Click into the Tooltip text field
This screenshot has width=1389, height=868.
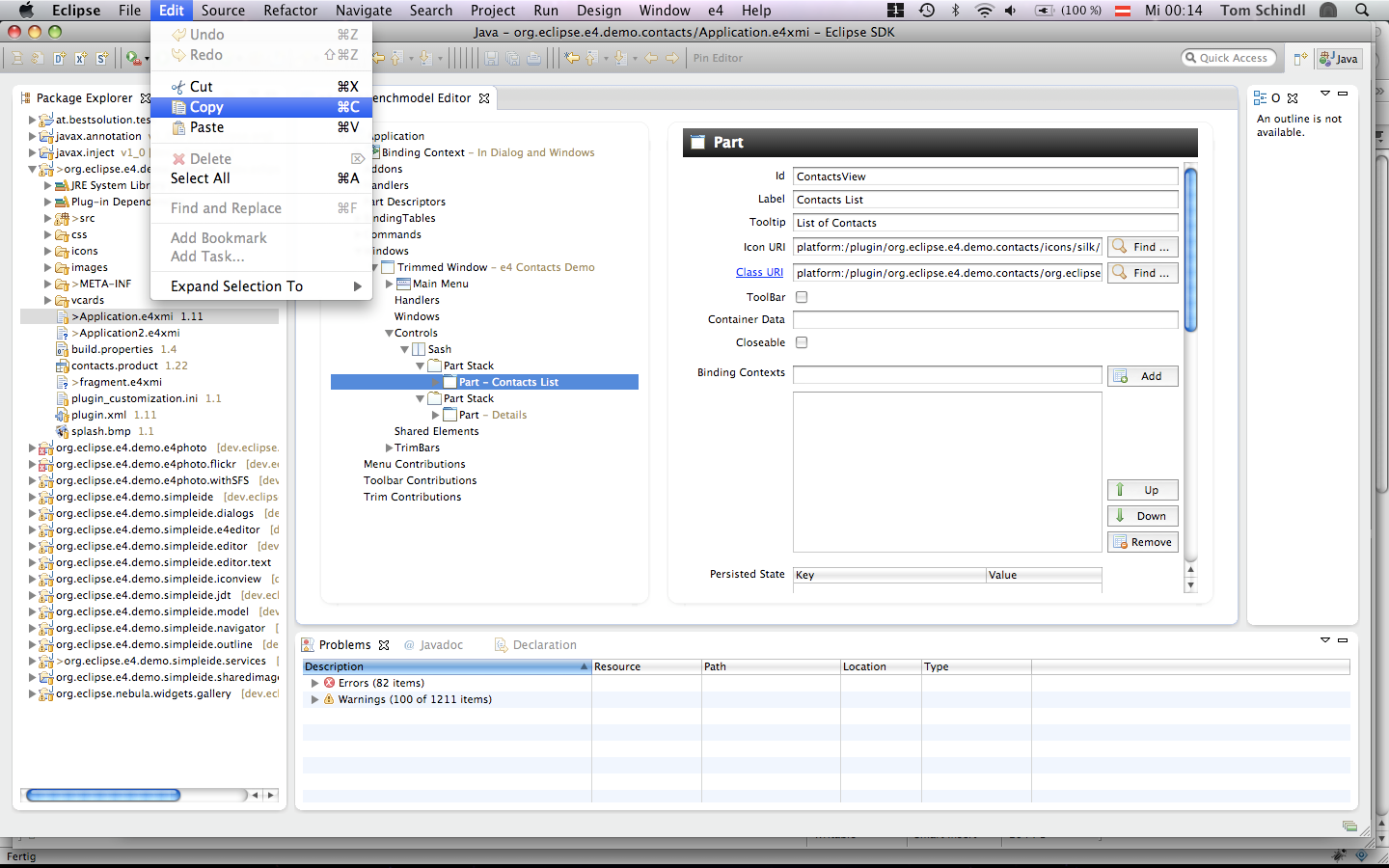pos(984,223)
